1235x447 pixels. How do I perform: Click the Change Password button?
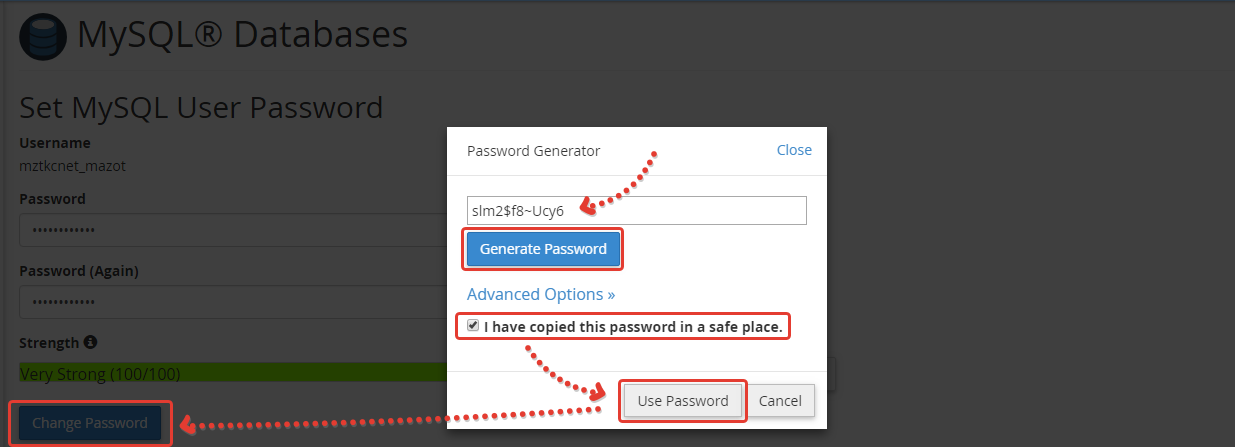click(90, 423)
